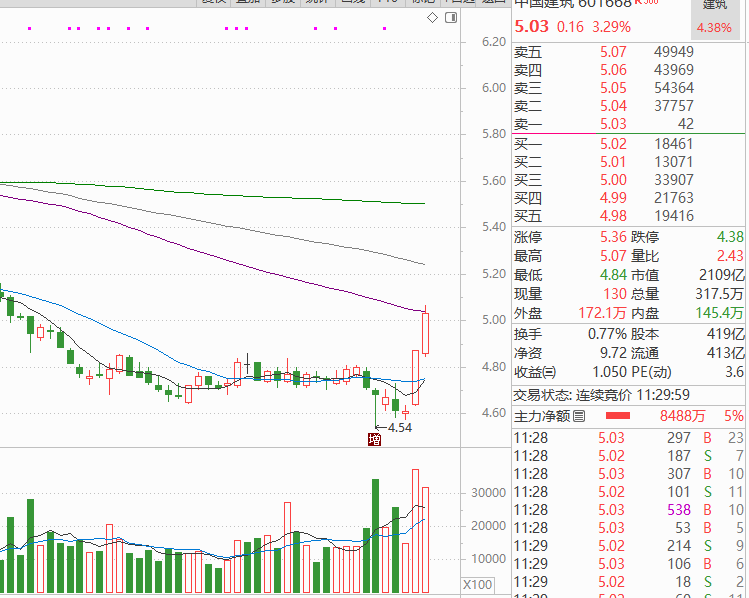Open the 主力净额 detail list icon
The height and width of the screenshot is (598, 749).
(x=578, y=415)
